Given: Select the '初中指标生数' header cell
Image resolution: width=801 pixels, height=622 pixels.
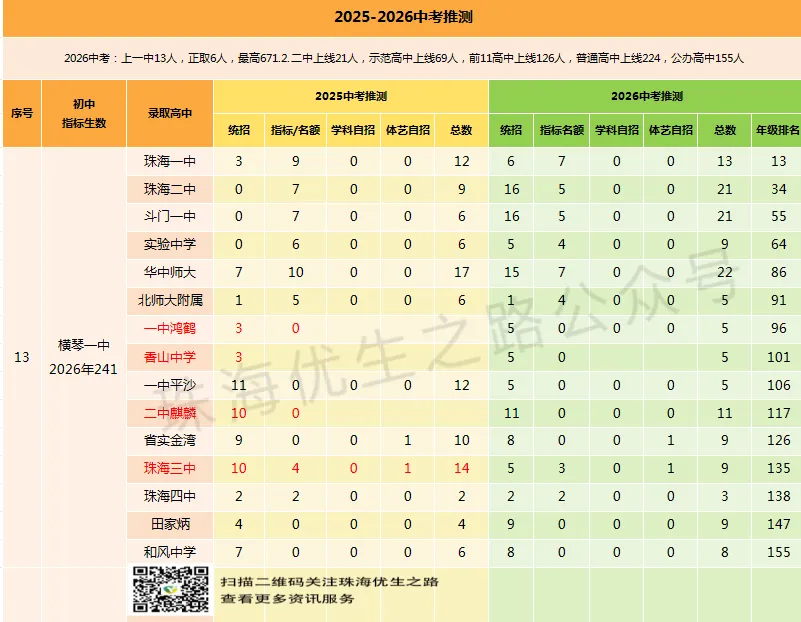Looking at the screenshot, I should pyautogui.click(x=84, y=113).
